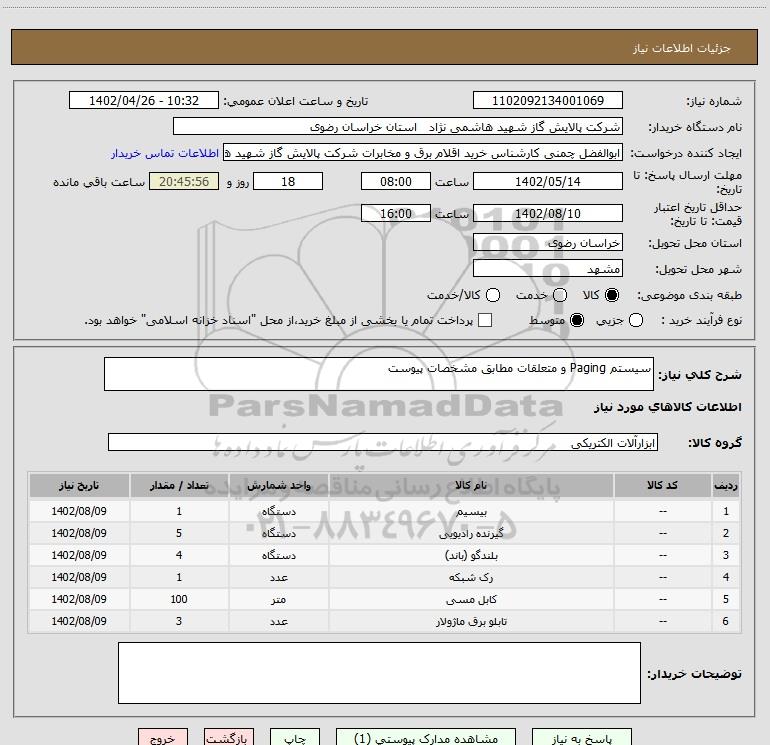Click the شماره نیاز field 1102092134001069
Screen dimensions: 770x745
click(x=548, y=100)
